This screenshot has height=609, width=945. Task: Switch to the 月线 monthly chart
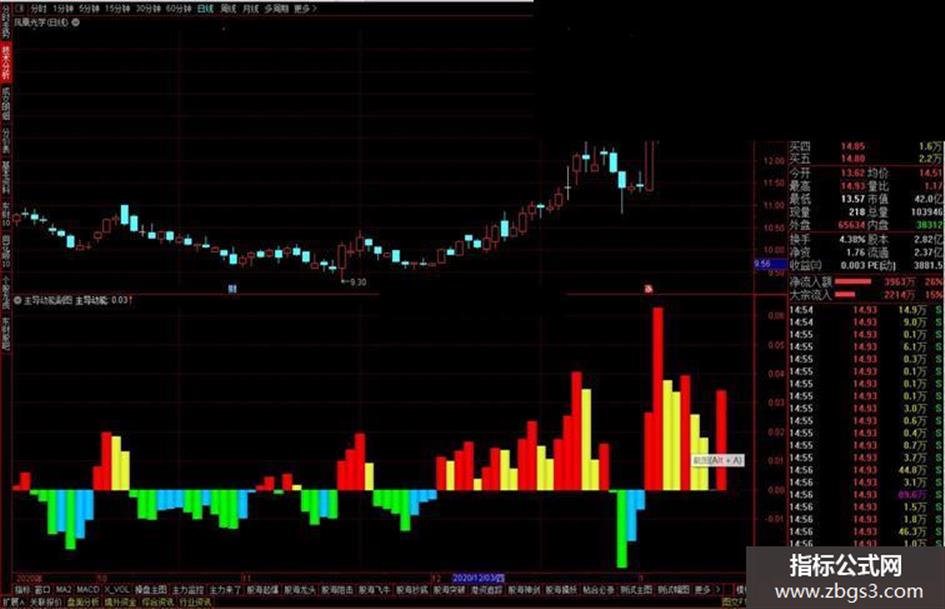pos(250,9)
